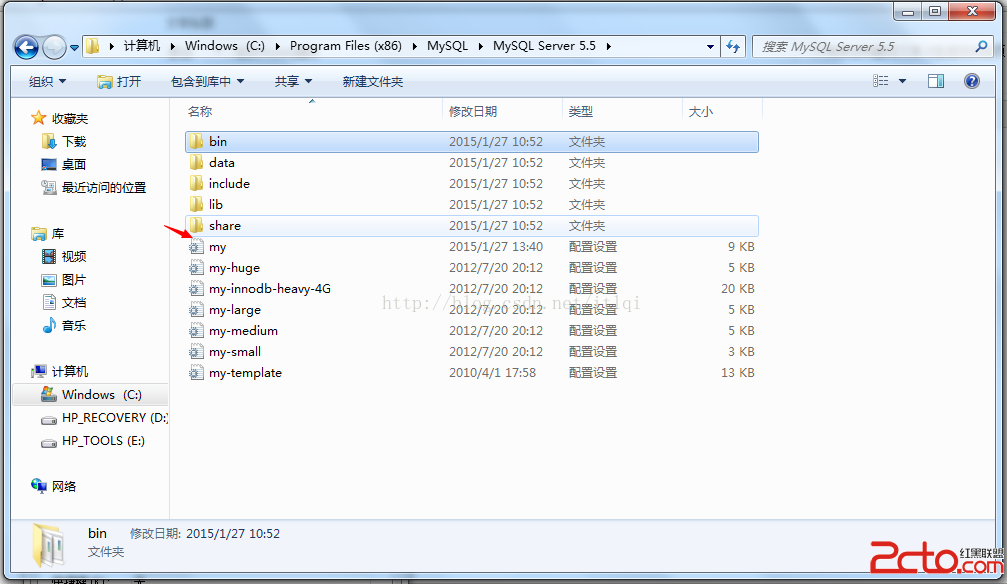Refresh the folder with the refresh button
This screenshot has width=1007, height=584.
pyautogui.click(x=733, y=47)
